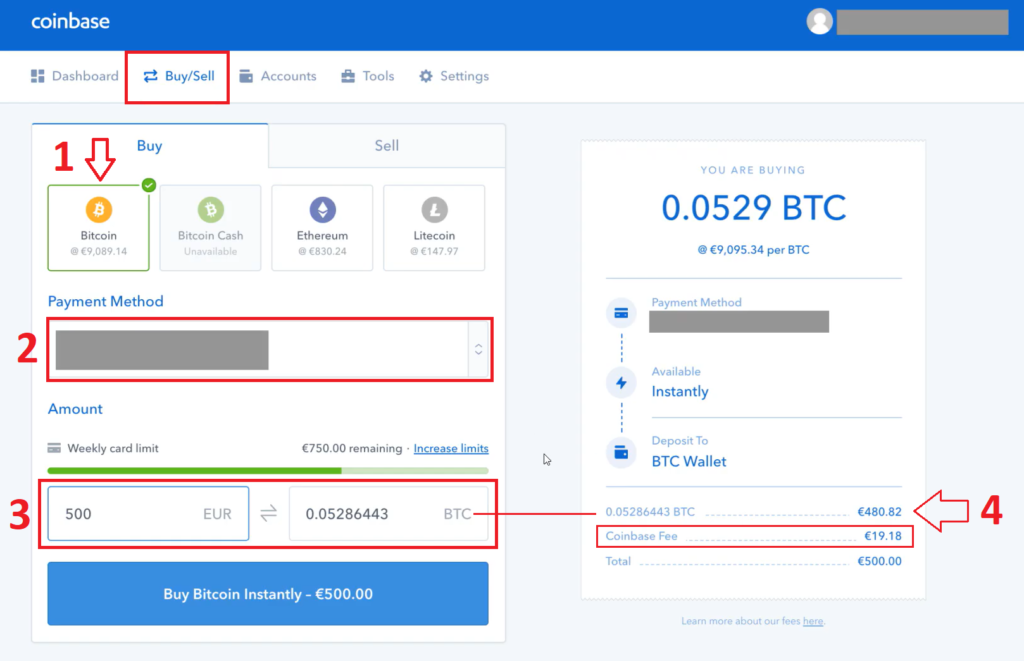Click the '€750.00 remaining' text
1024x661 pixels.
point(352,448)
